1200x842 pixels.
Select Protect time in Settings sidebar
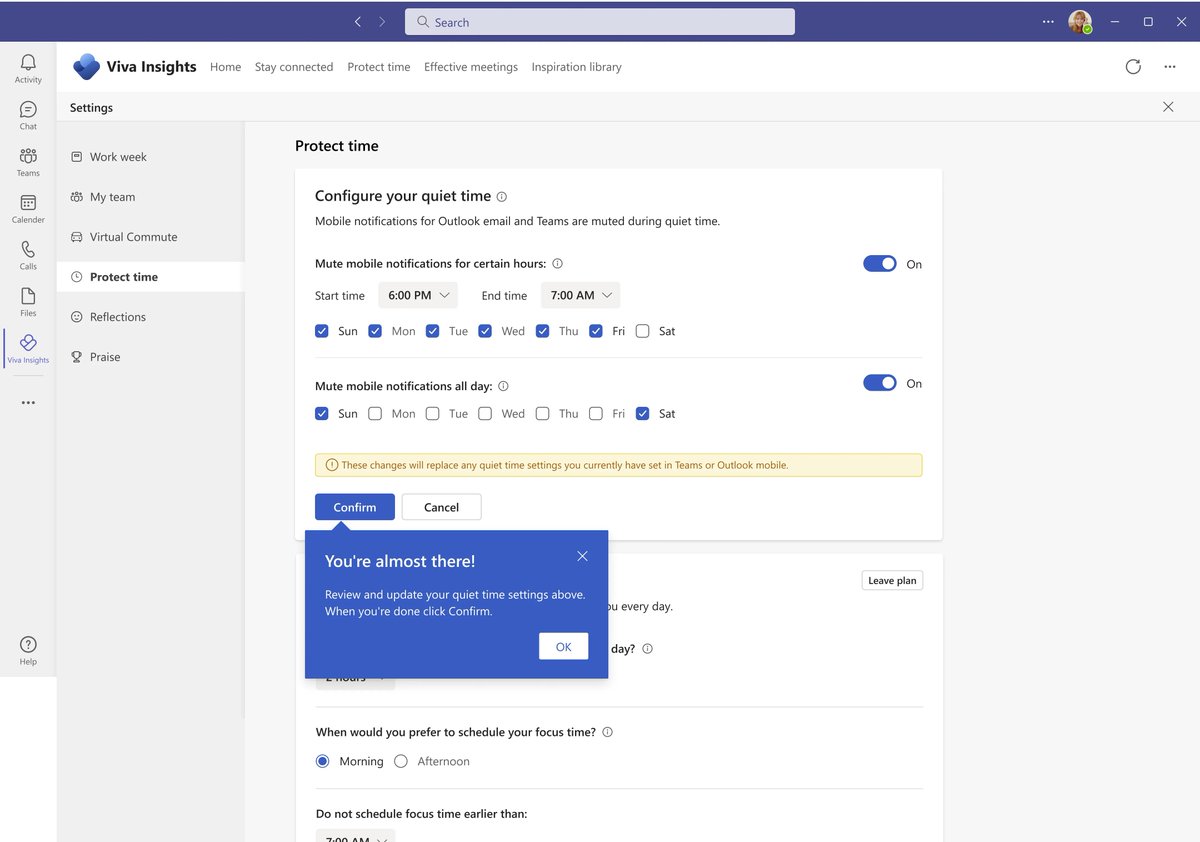pyautogui.click(x=150, y=277)
